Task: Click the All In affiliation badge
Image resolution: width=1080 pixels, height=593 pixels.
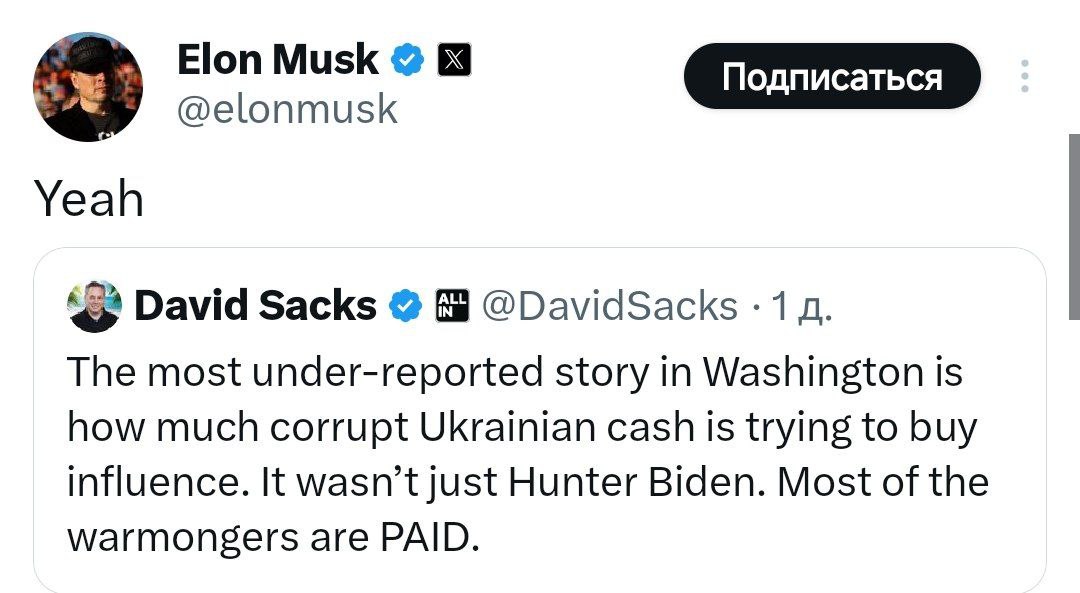Action: click(452, 306)
